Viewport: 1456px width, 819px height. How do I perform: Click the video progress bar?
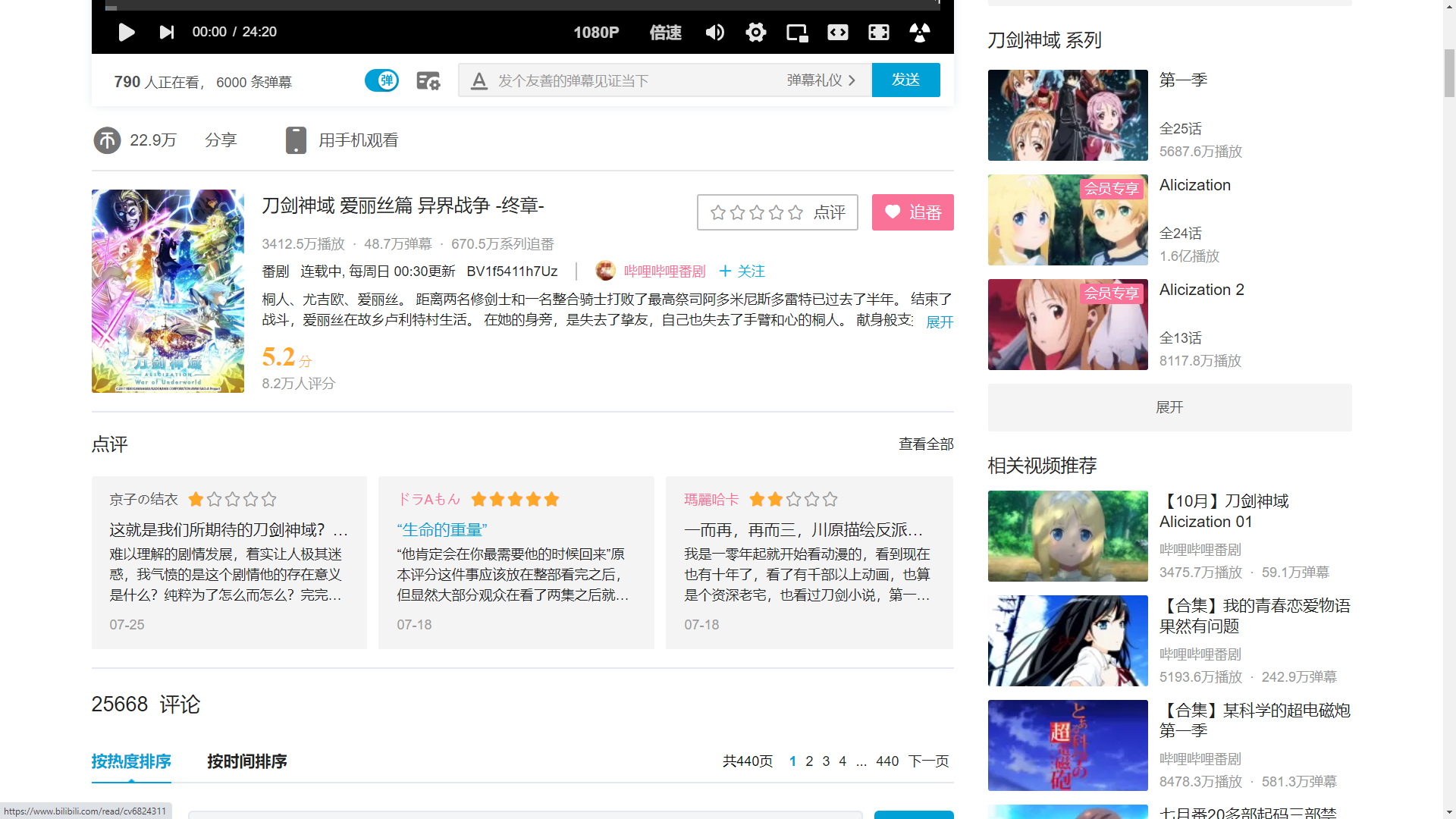point(523,7)
